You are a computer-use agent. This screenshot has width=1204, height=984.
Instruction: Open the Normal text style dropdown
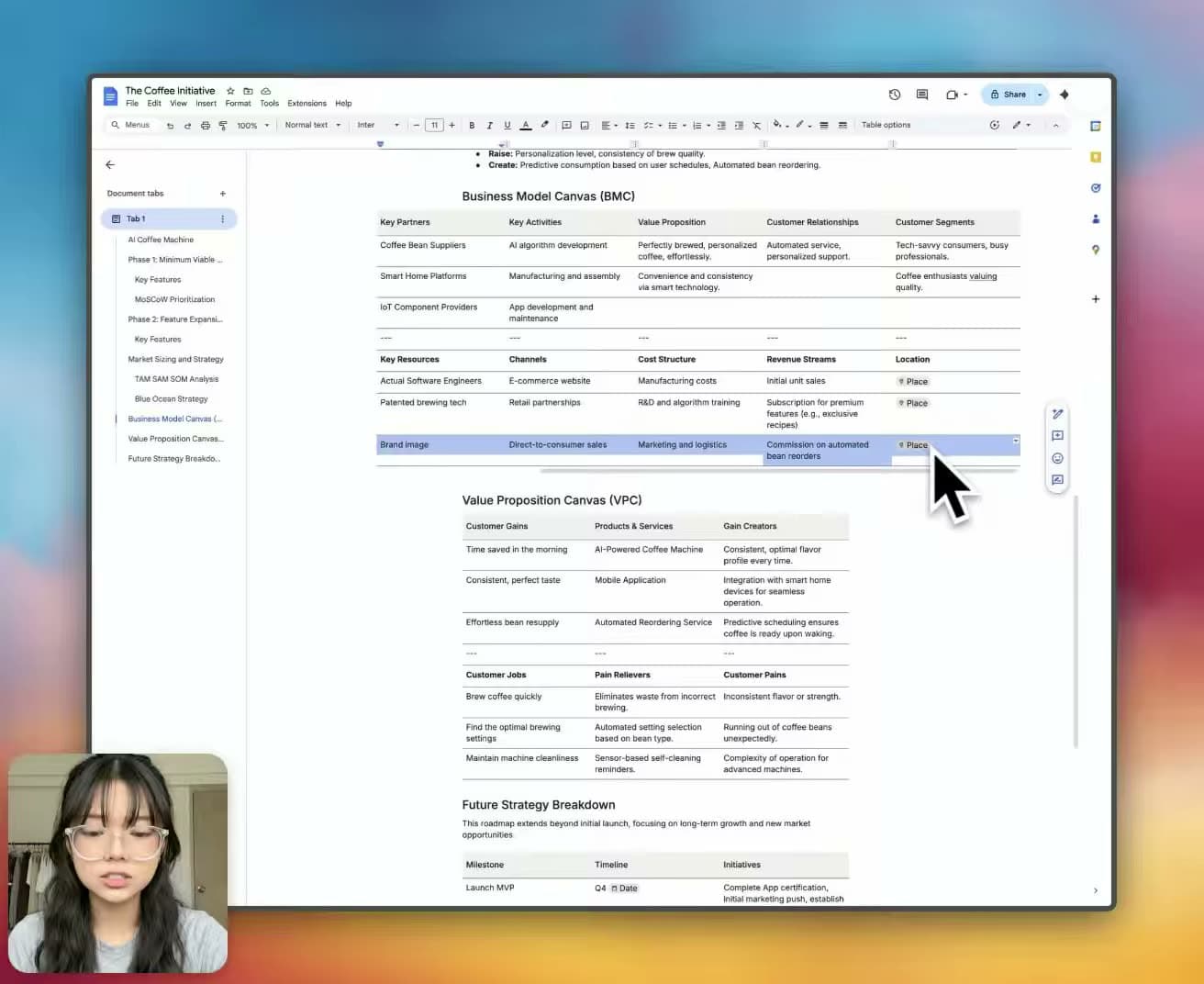coord(312,125)
